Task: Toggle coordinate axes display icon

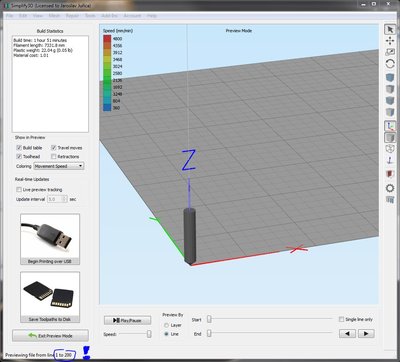Action: tap(390, 126)
